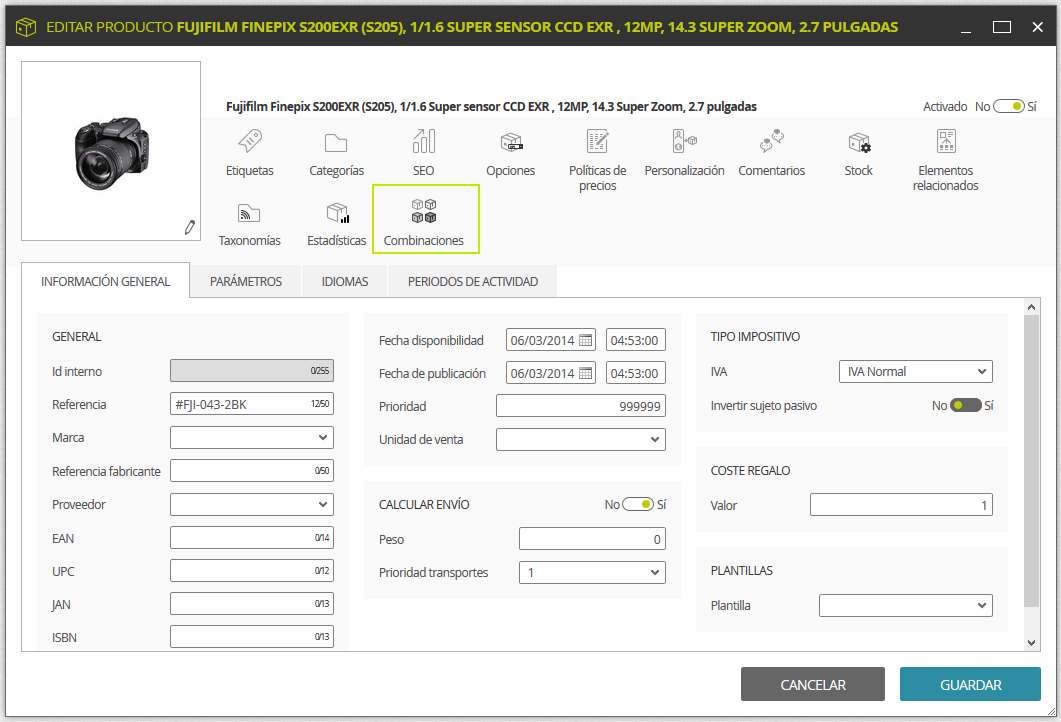Open the Combinaciones boxes icon

point(424,211)
